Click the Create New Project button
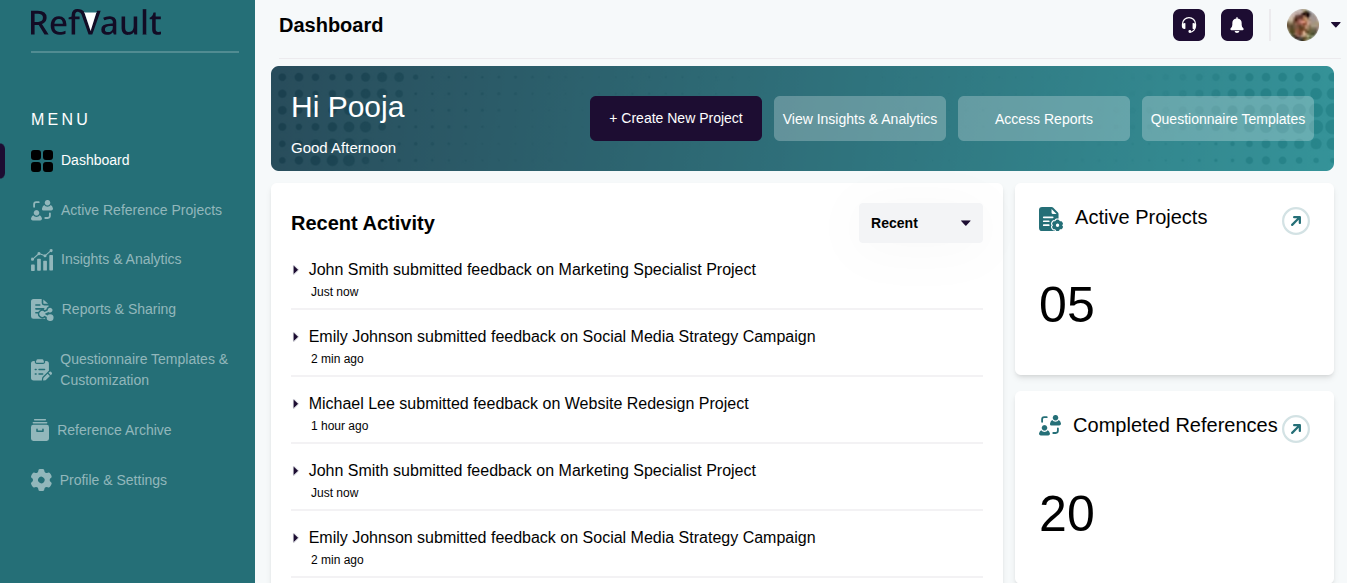 tap(676, 118)
